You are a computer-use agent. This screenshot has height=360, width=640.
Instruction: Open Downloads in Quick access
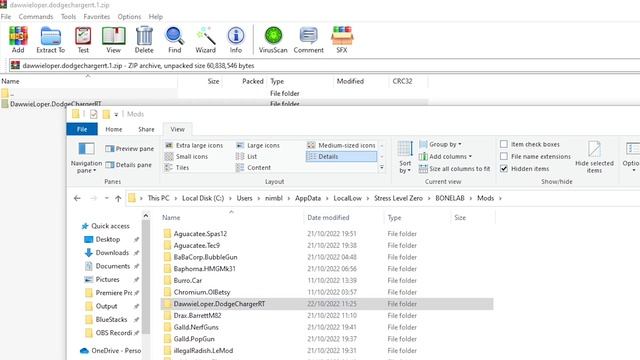[112, 253]
